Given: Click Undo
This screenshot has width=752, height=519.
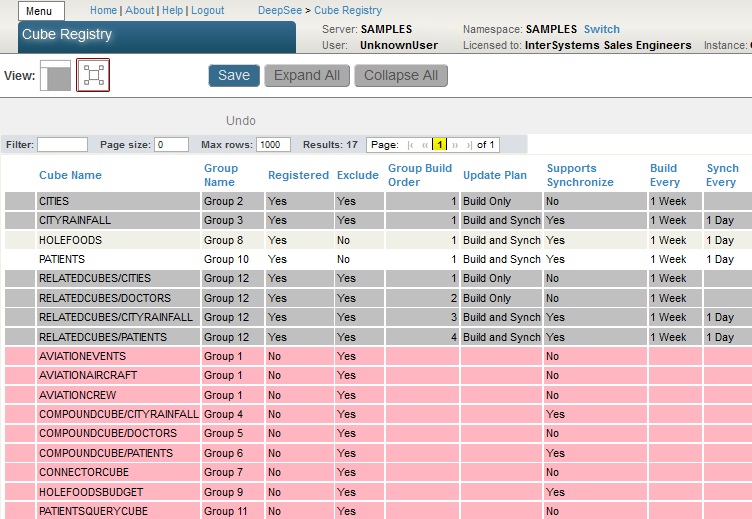Looking at the screenshot, I should pos(241,121).
